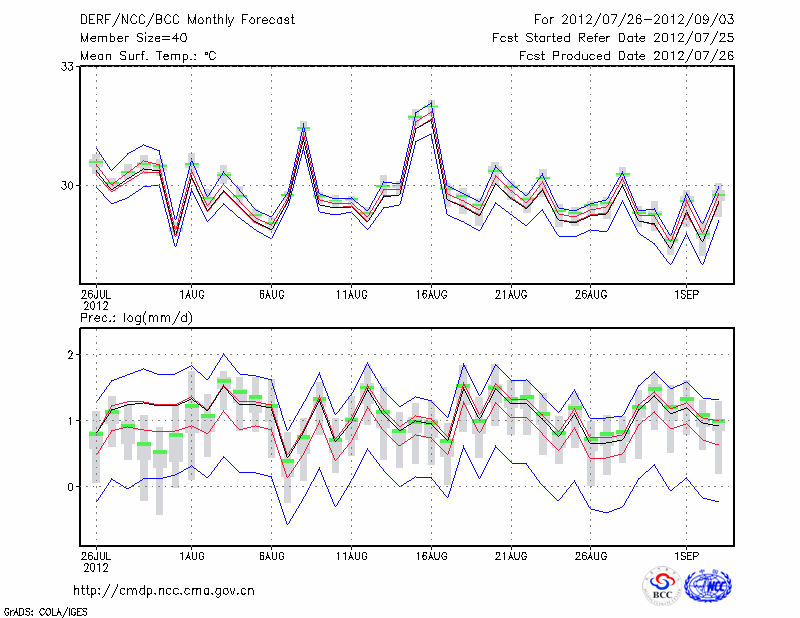Click the Fcst Produced Date line
This screenshot has width=800, height=618.
(x=626, y=56)
